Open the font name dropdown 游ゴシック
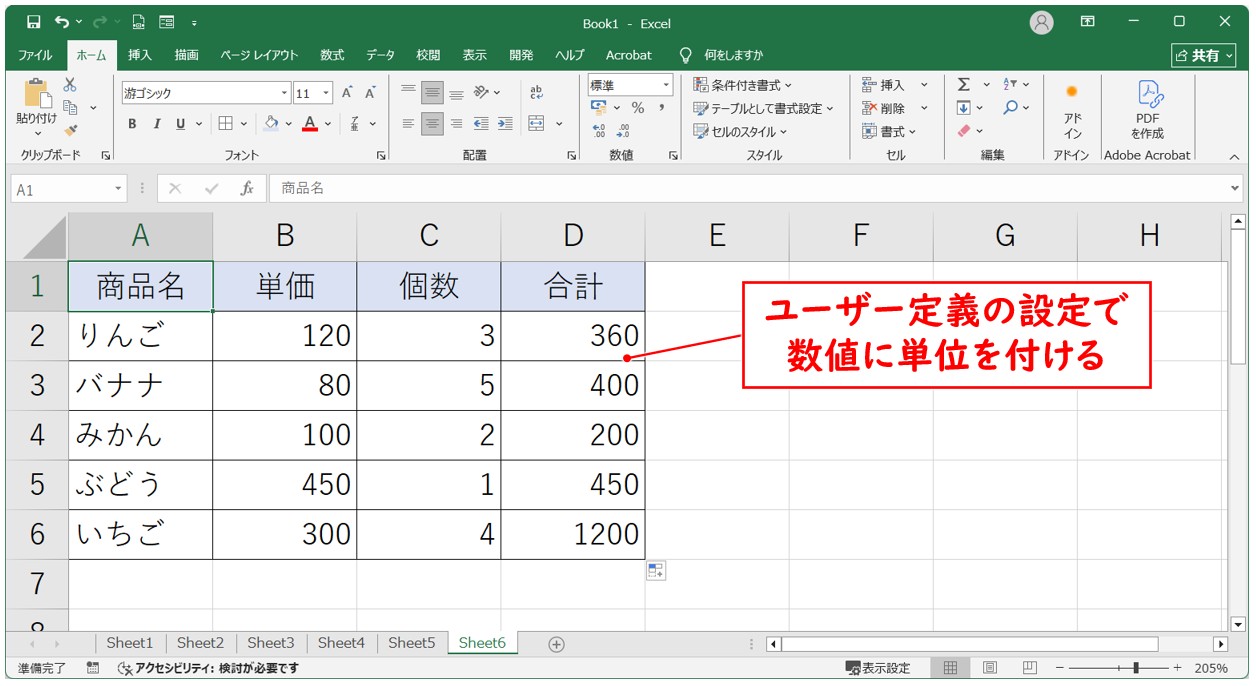The height and width of the screenshot is (686, 1256). (x=285, y=93)
